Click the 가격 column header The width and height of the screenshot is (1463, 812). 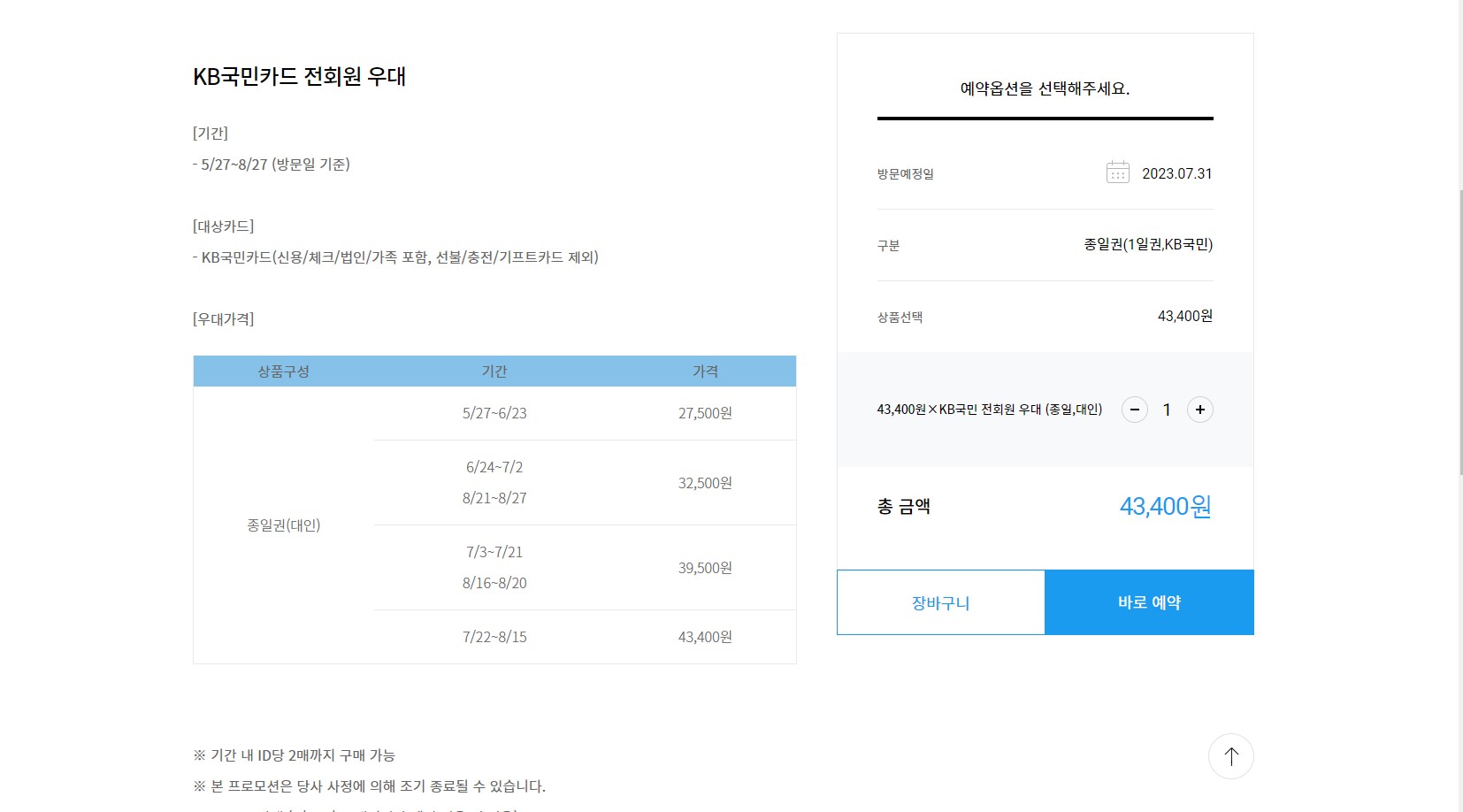705,372
